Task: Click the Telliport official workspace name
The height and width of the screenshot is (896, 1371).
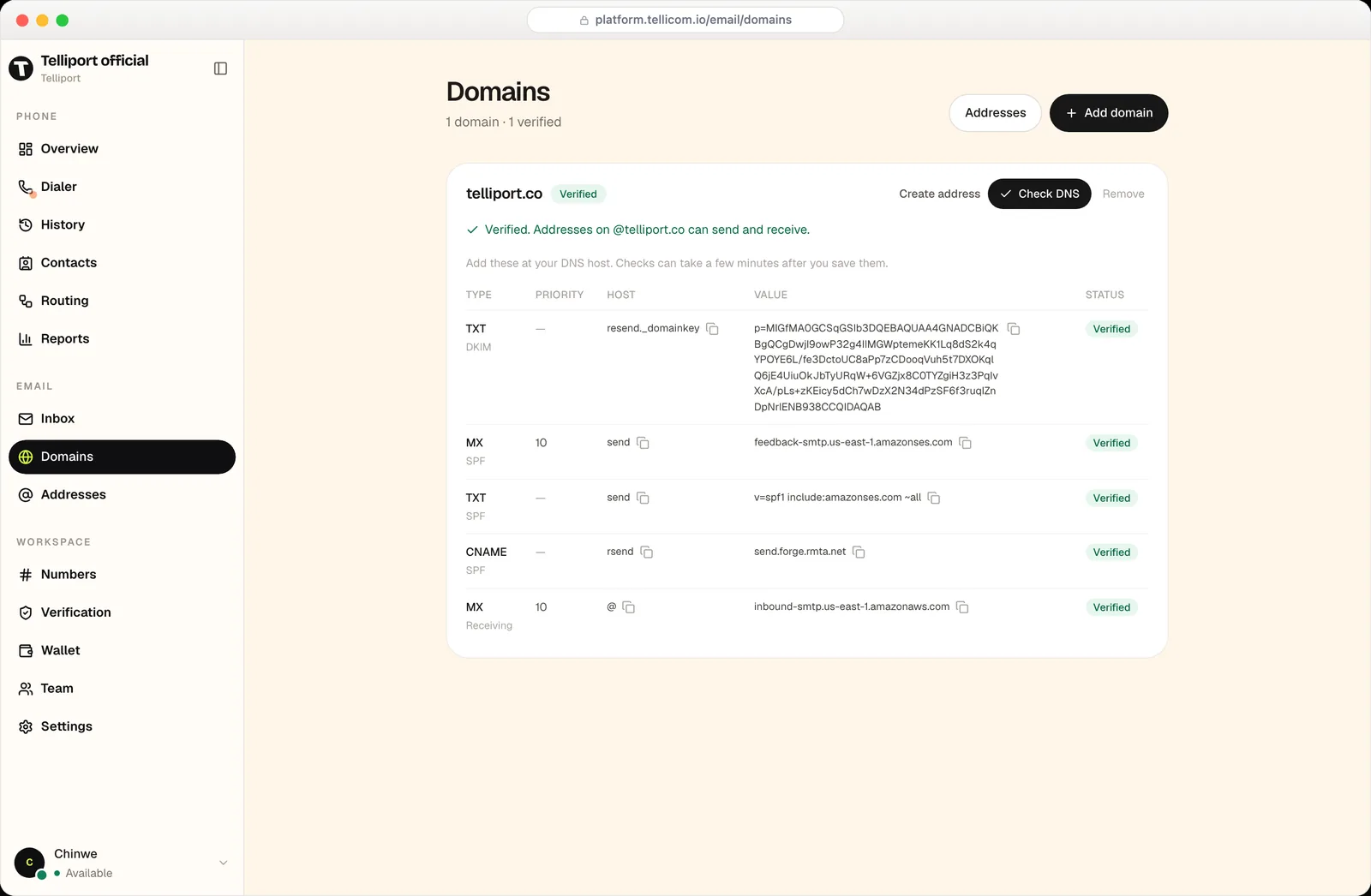Action: point(94,60)
